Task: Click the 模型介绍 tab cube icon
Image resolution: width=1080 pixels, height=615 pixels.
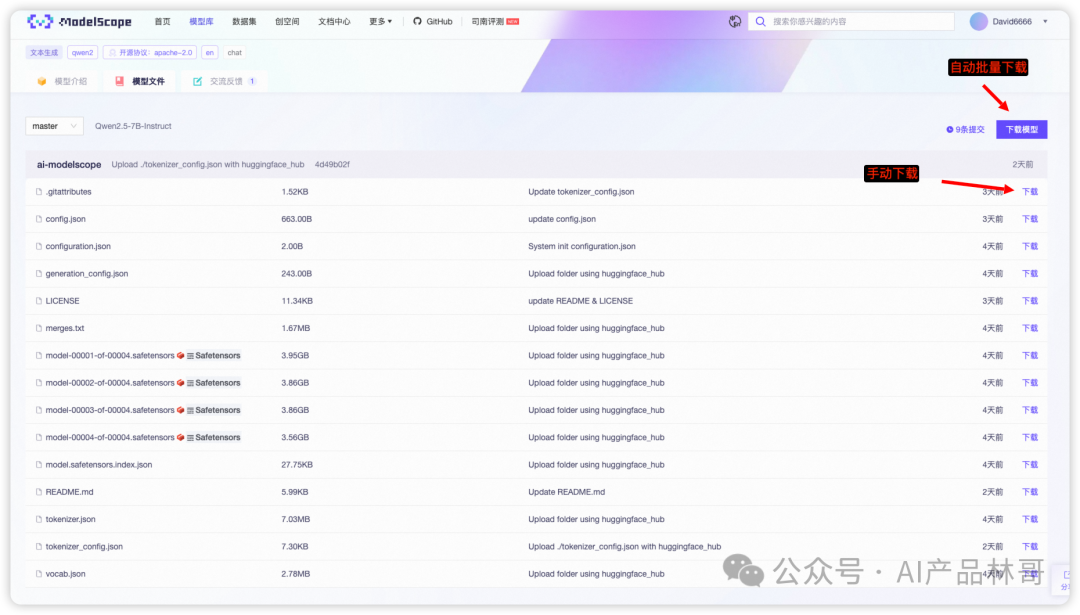Action: tap(42, 81)
